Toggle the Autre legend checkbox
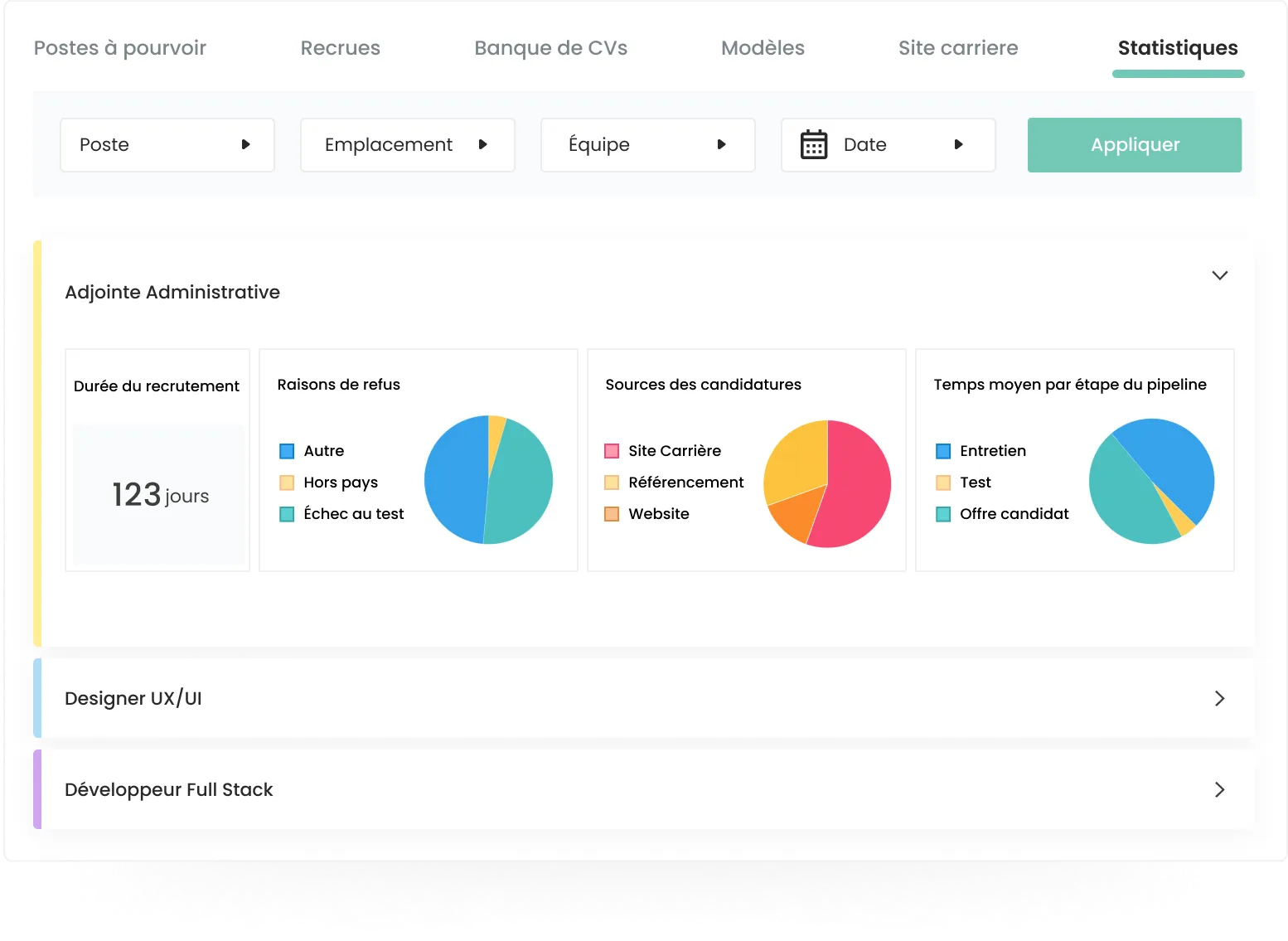The height and width of the screenshot is (941, 1288). click(287, 451)
